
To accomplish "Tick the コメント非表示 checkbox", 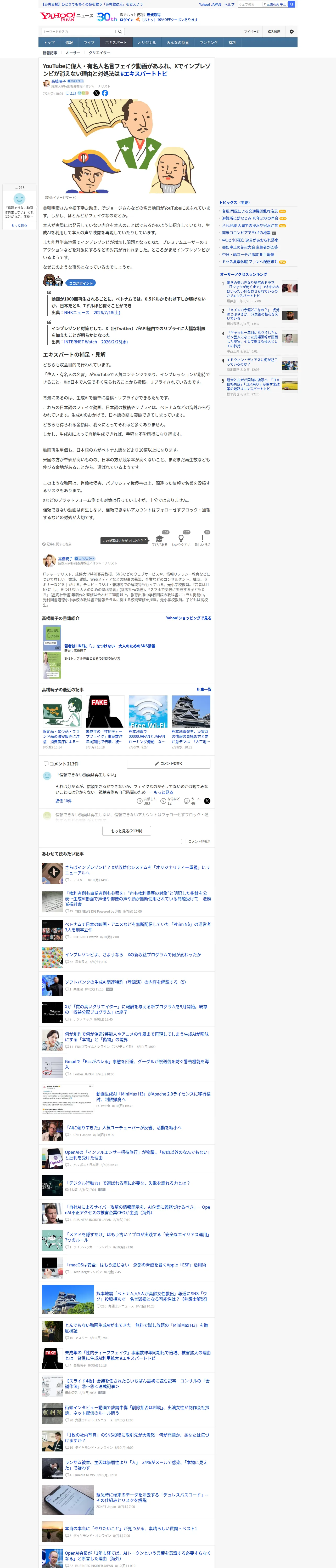I will point(183,841).
